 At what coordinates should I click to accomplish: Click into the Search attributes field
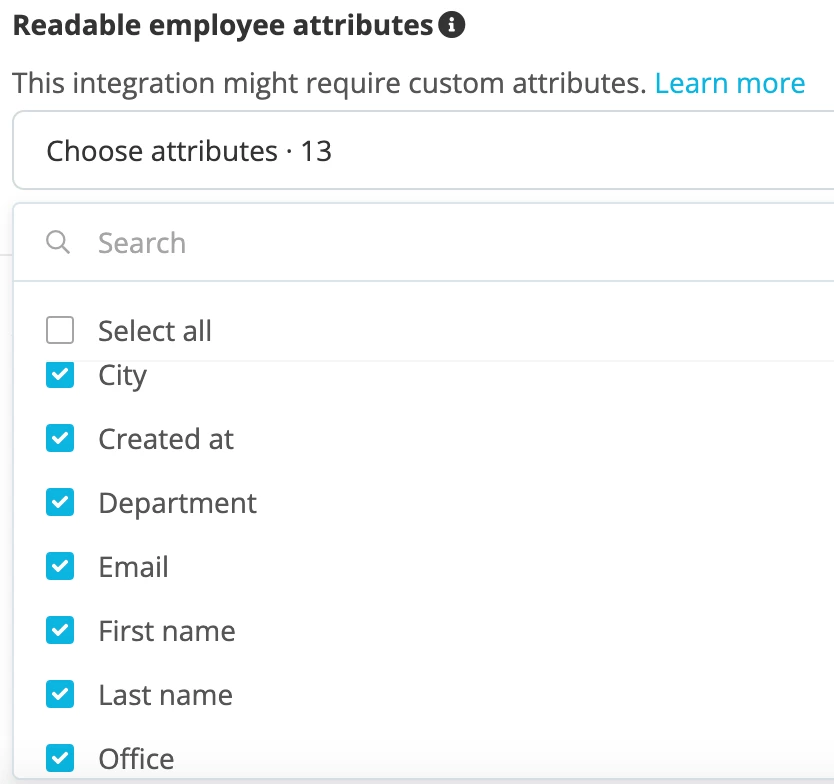coord(457,243)
